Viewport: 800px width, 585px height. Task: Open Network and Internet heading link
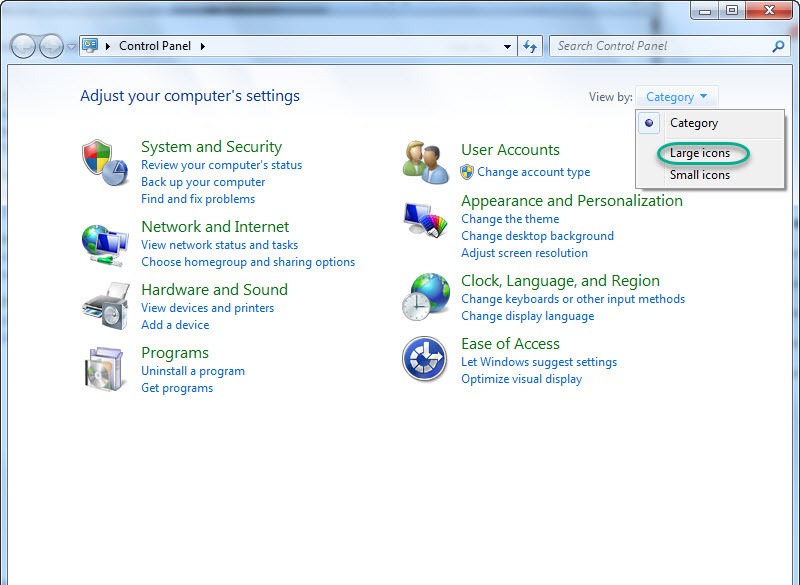coord(215,226)
